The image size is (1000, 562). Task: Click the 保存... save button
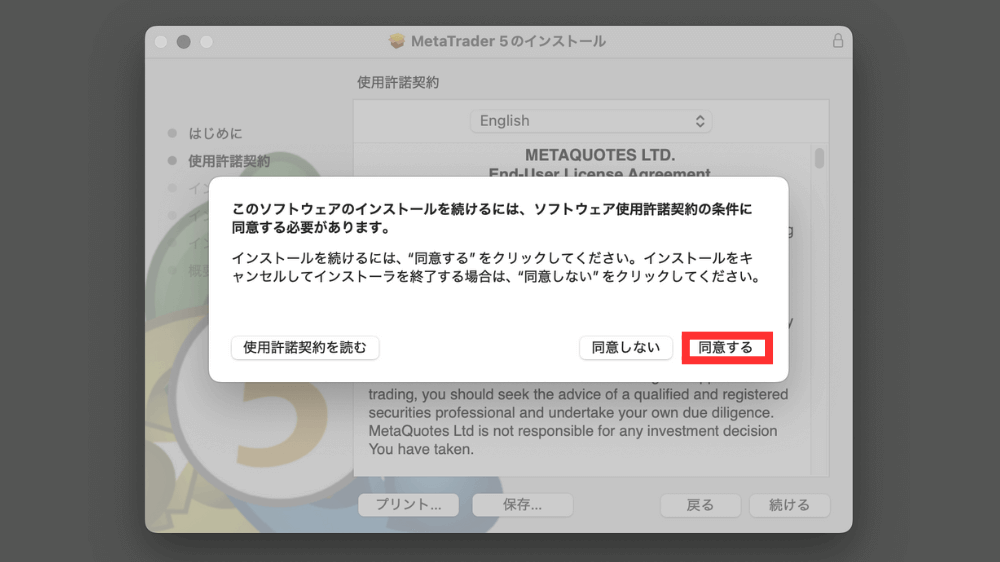pyautogui.click(x=522, y=505)
